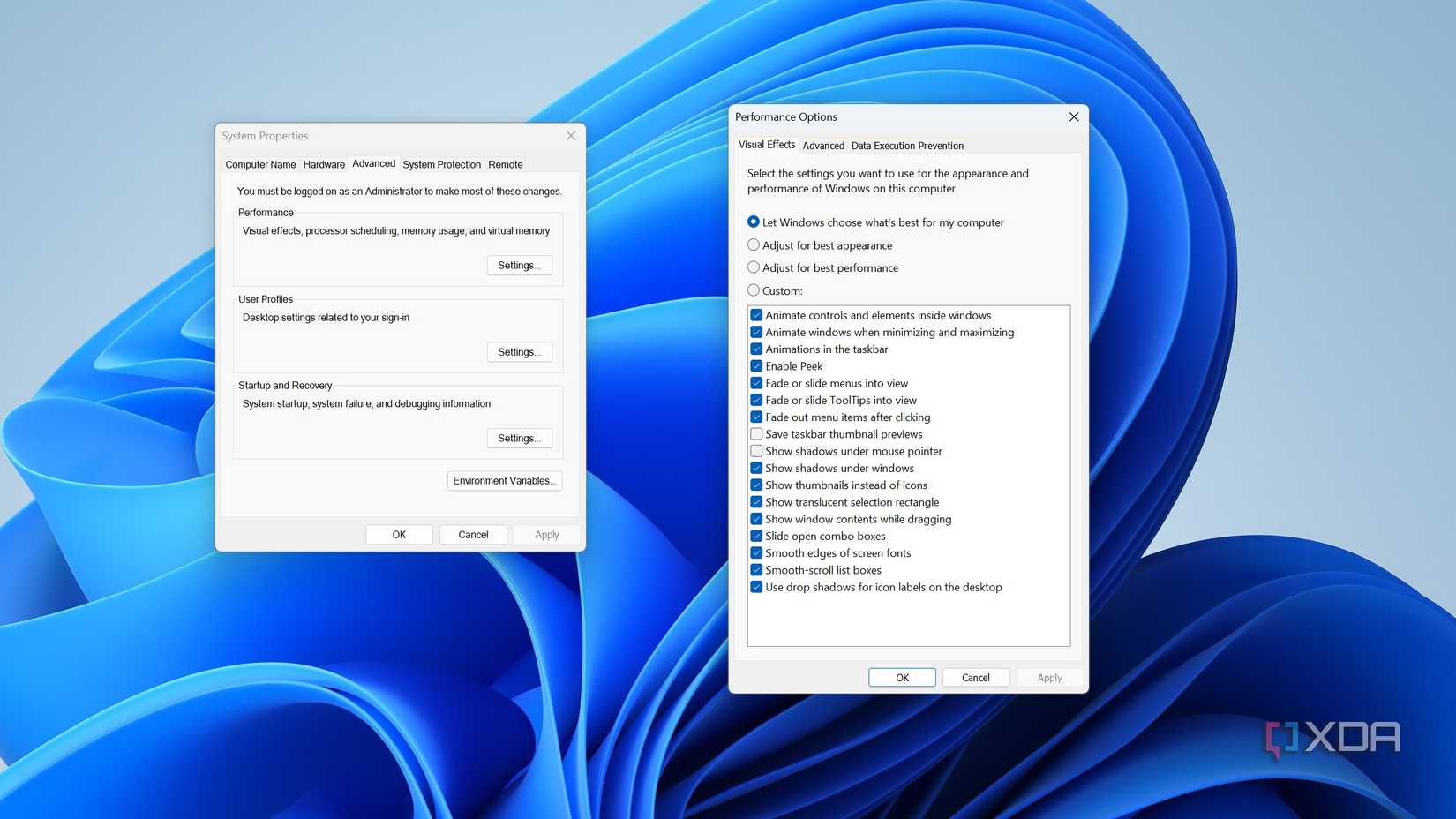Disable Show window contents while dragging
The height and width of the screenshot is (819, 1456).
(756, 519)
